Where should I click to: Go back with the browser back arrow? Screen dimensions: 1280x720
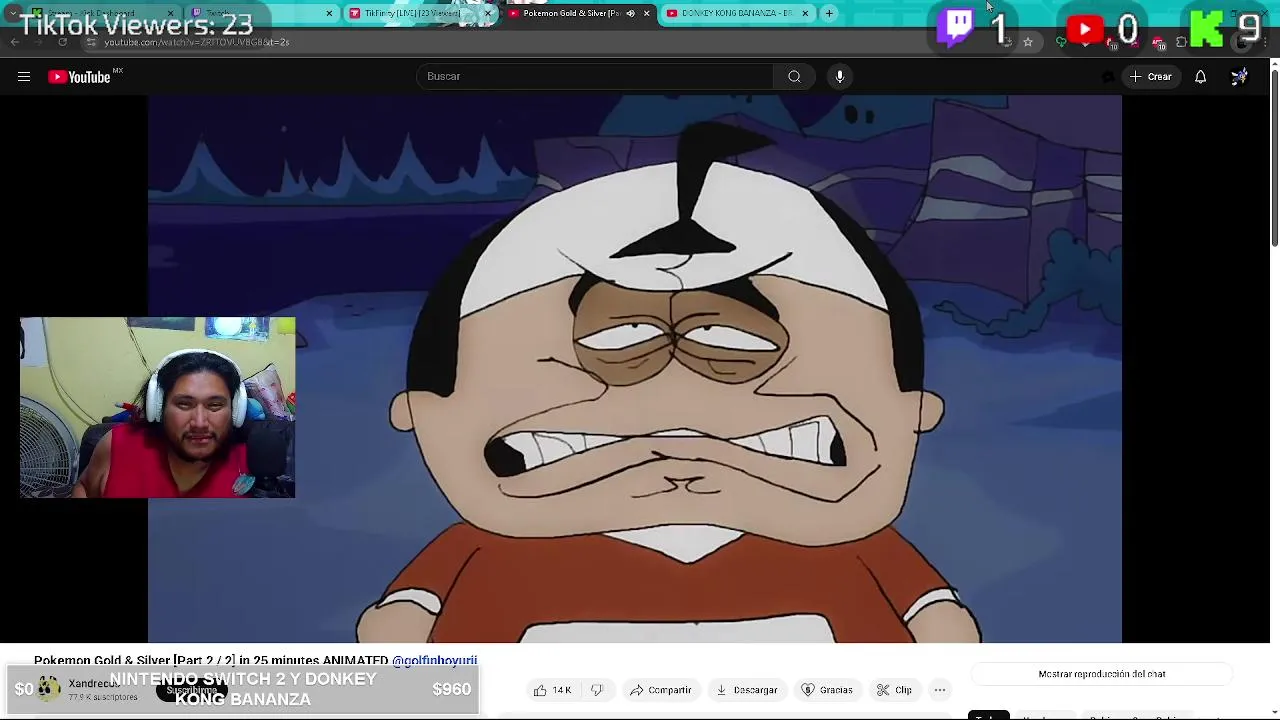(14, 42)
